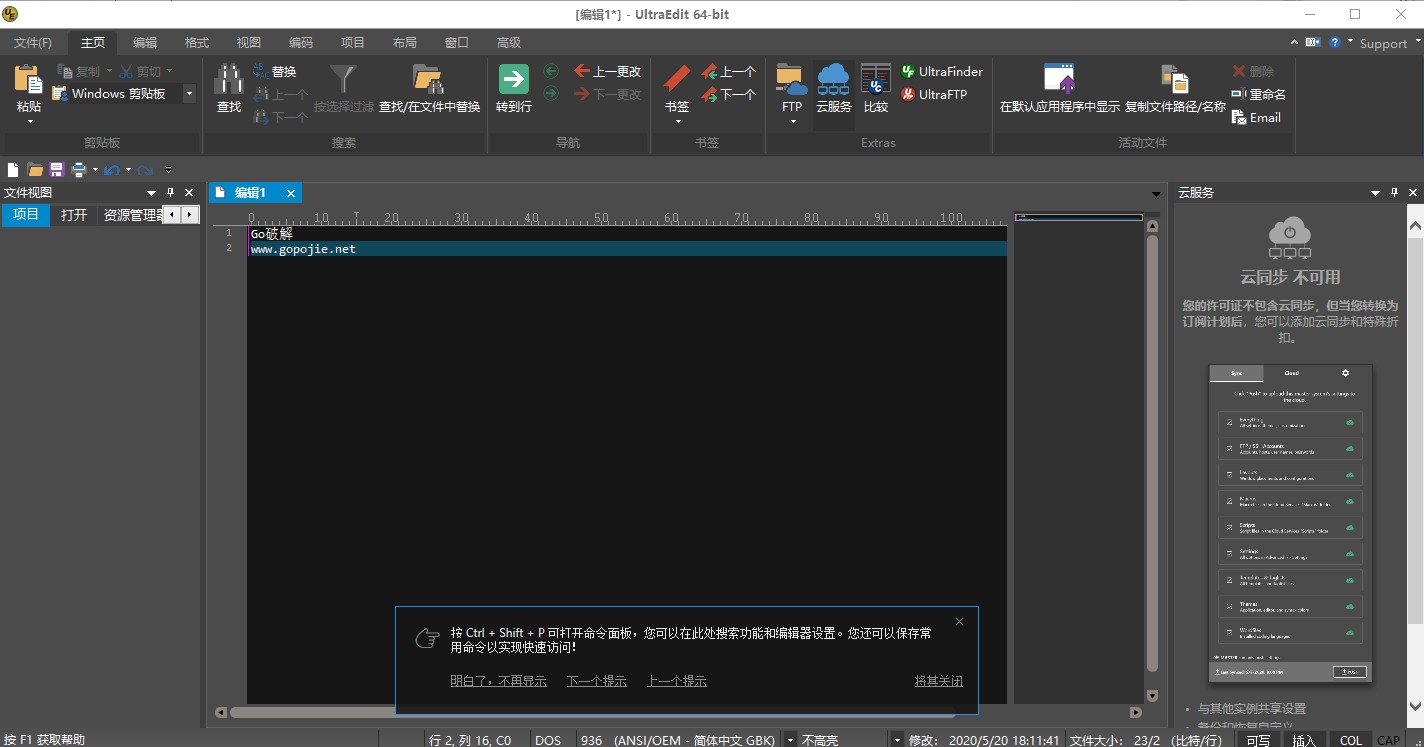Open the Undo history dropdown arrow
The image size is (1424, 747).
tap(128, 170)
